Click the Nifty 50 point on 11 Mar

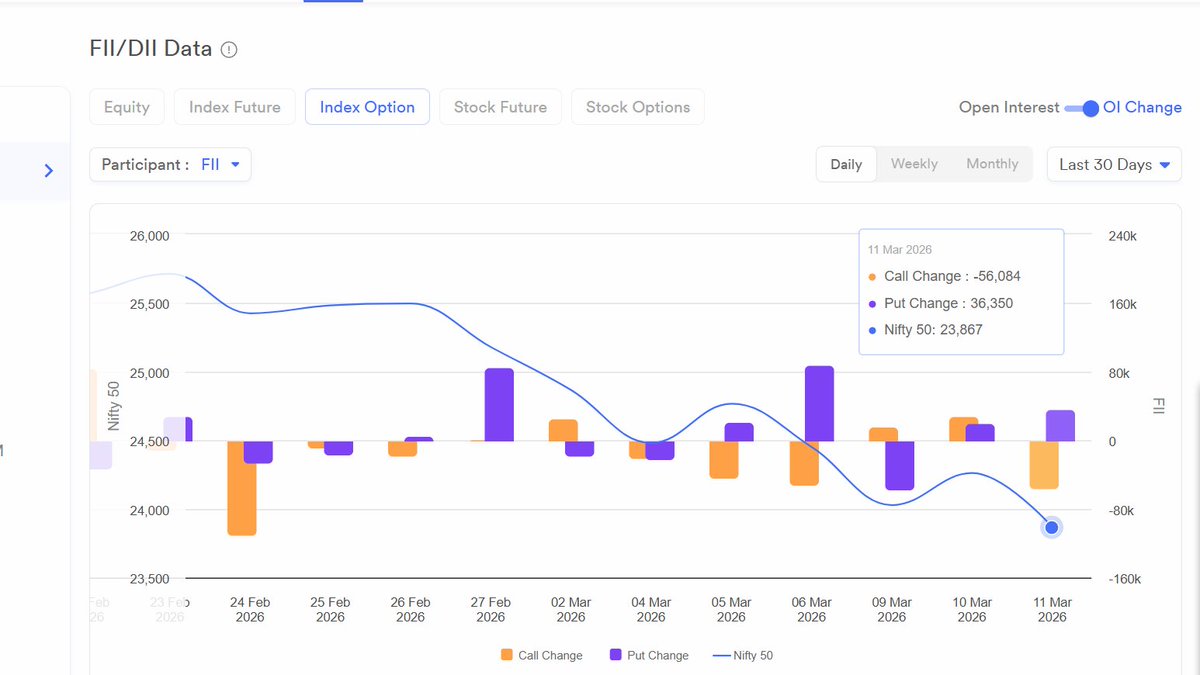tap(1051, 527)
